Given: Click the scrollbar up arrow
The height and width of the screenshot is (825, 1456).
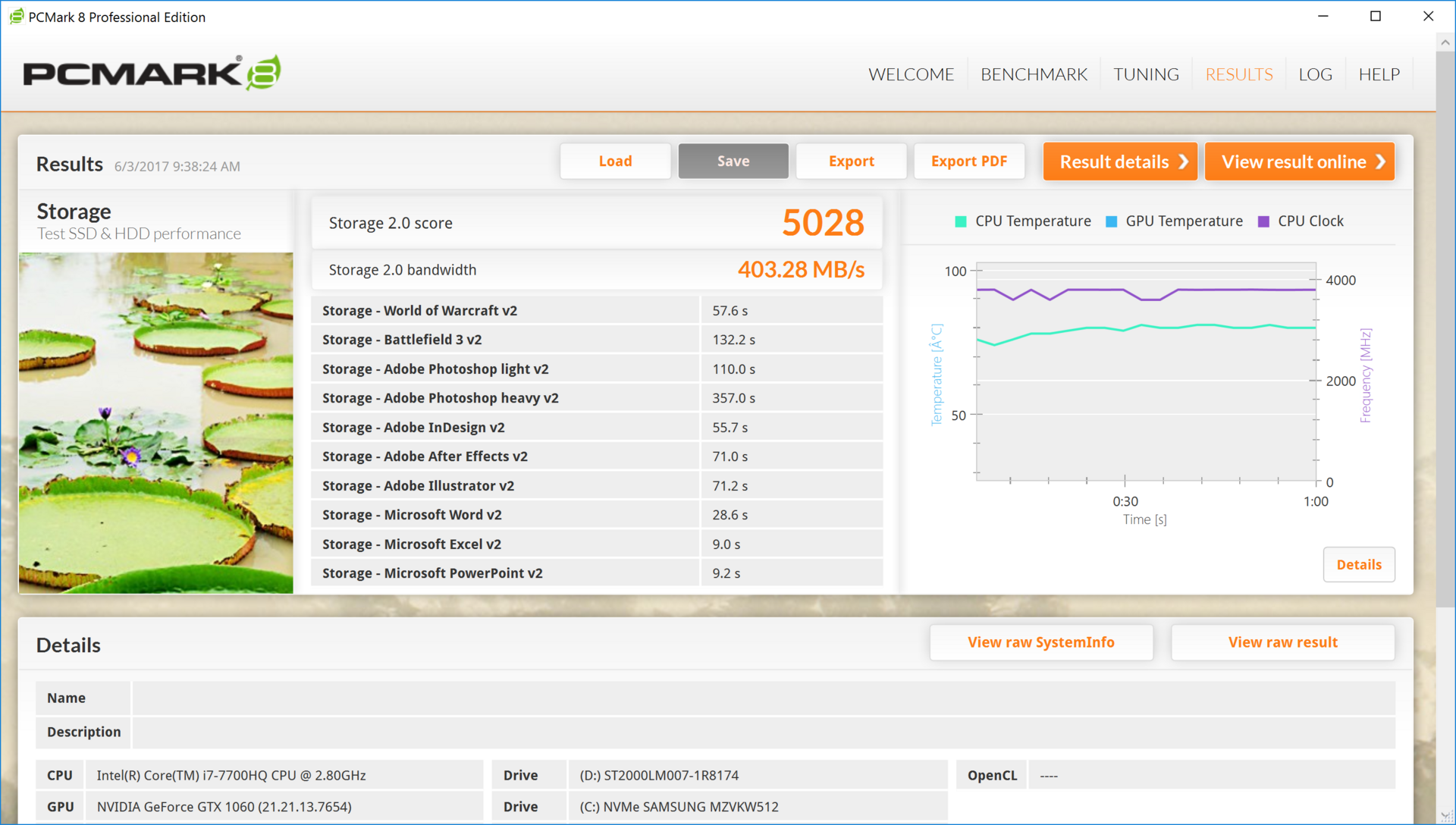Looking at the screenshot, I should (1445, 42).
